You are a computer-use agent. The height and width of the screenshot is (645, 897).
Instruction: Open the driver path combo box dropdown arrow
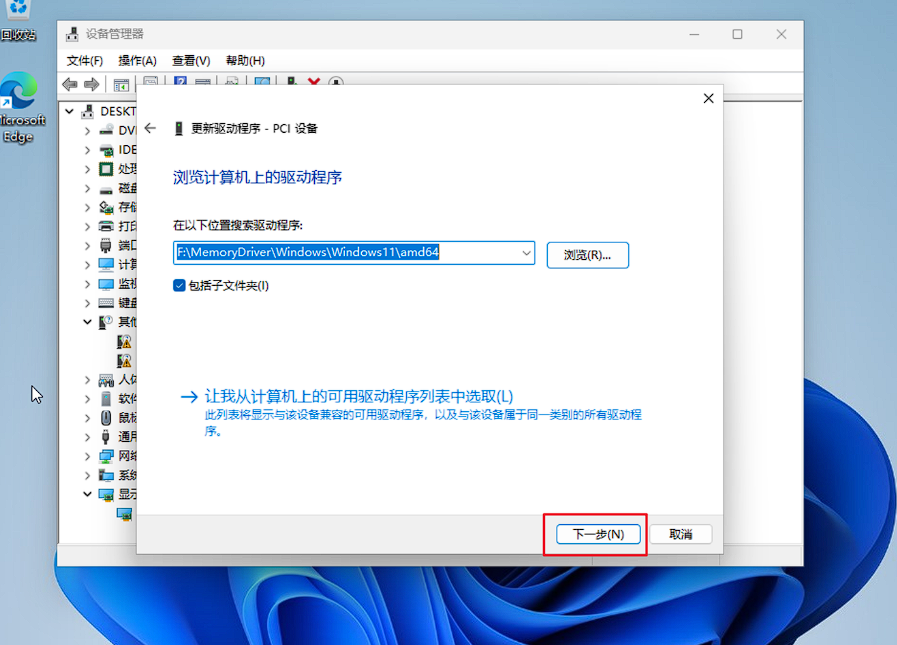[x=526, y=253]
